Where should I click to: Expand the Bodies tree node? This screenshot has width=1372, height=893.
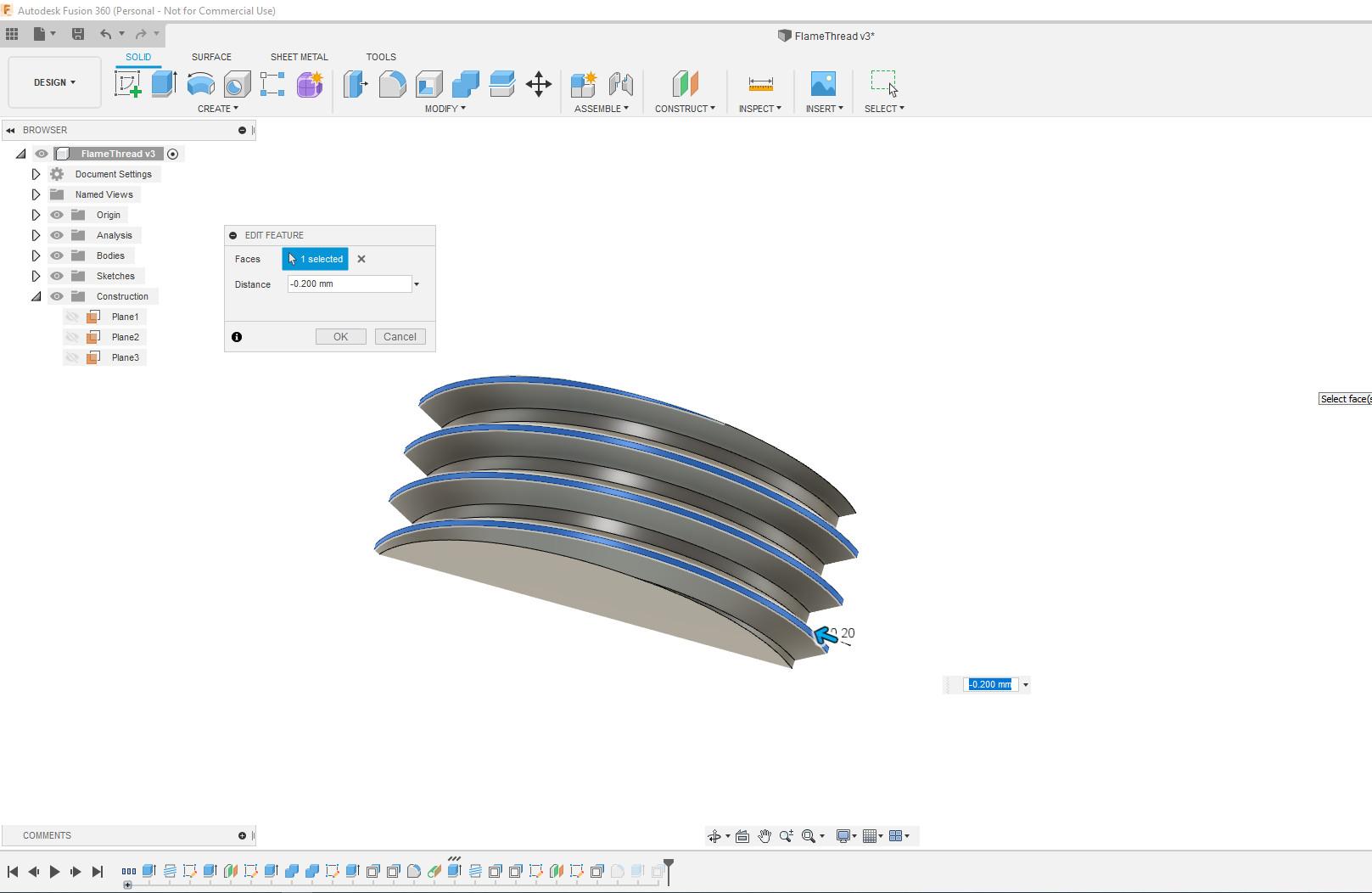[x=36, y=256]
